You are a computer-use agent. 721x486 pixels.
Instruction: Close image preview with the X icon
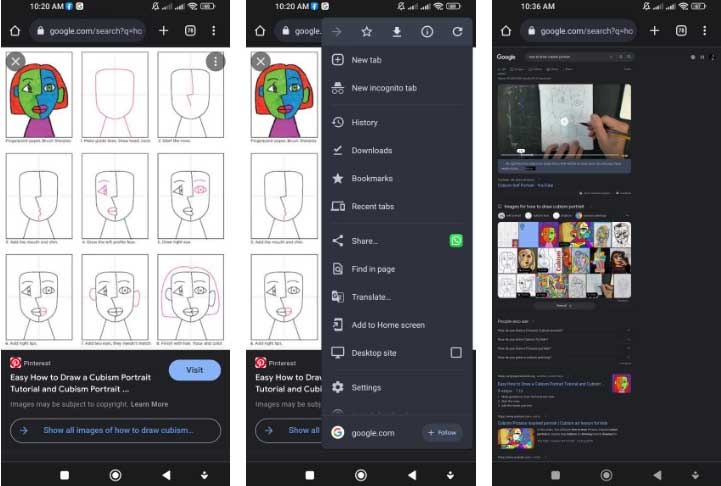[15, 61]
